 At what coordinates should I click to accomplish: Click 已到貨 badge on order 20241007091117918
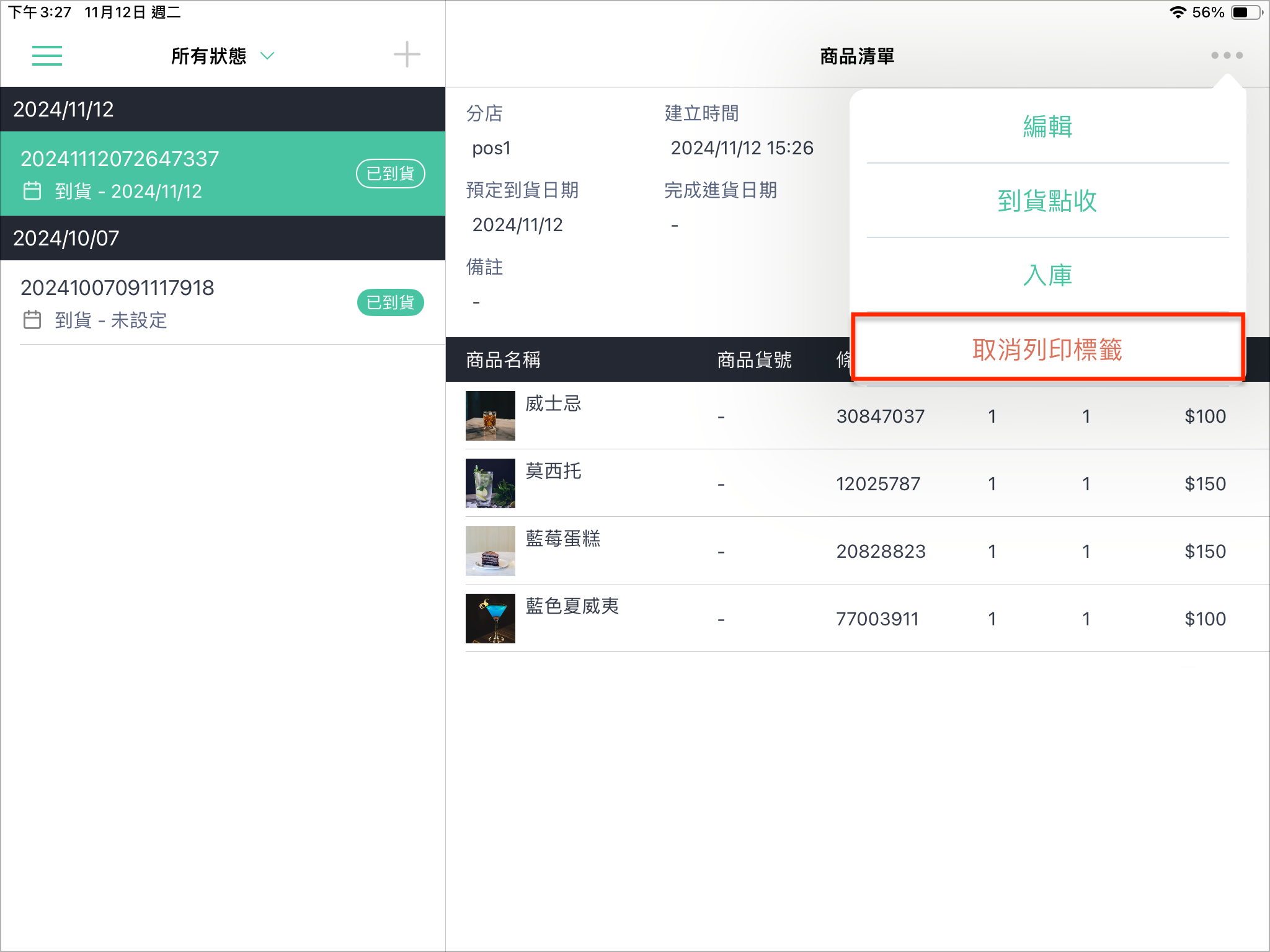[x=391, y=302]
